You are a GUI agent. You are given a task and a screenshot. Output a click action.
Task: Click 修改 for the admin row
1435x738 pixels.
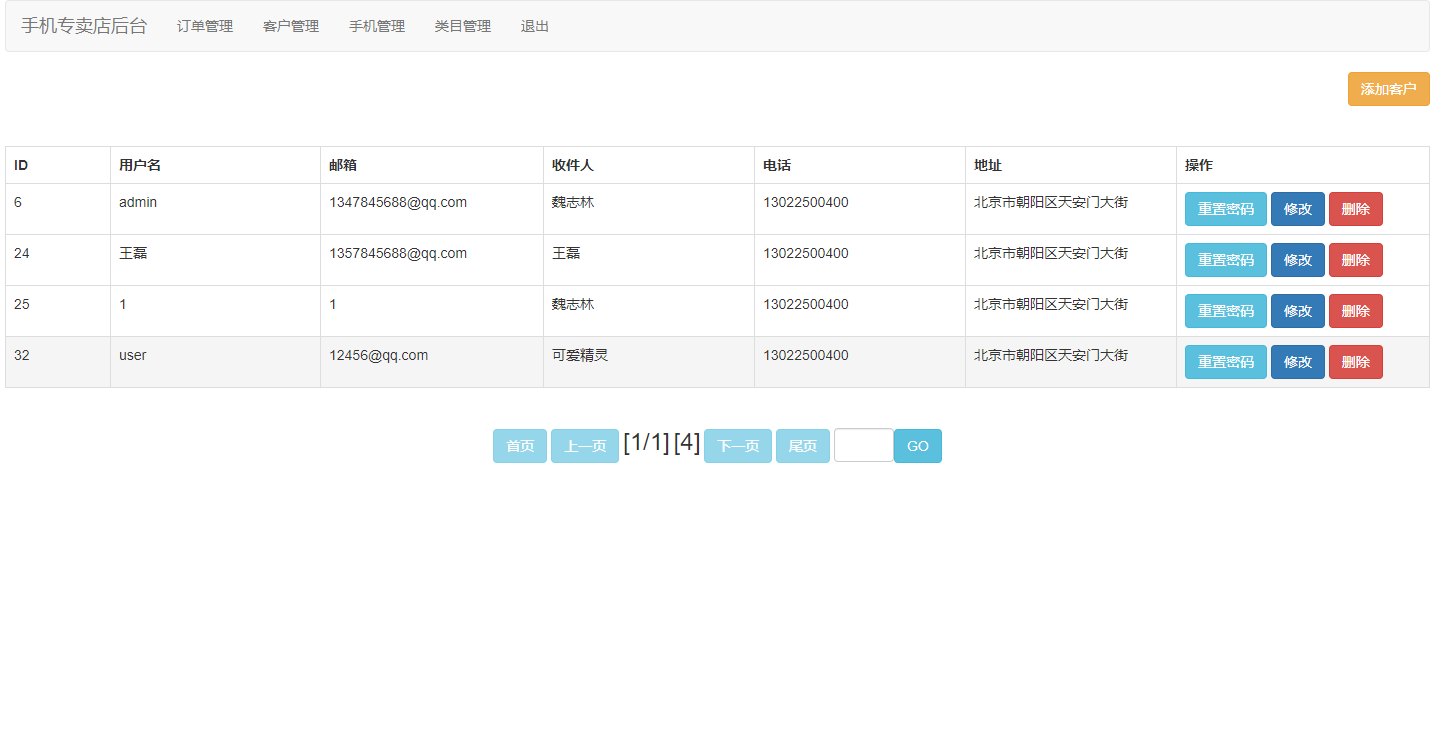(1297, 209)
